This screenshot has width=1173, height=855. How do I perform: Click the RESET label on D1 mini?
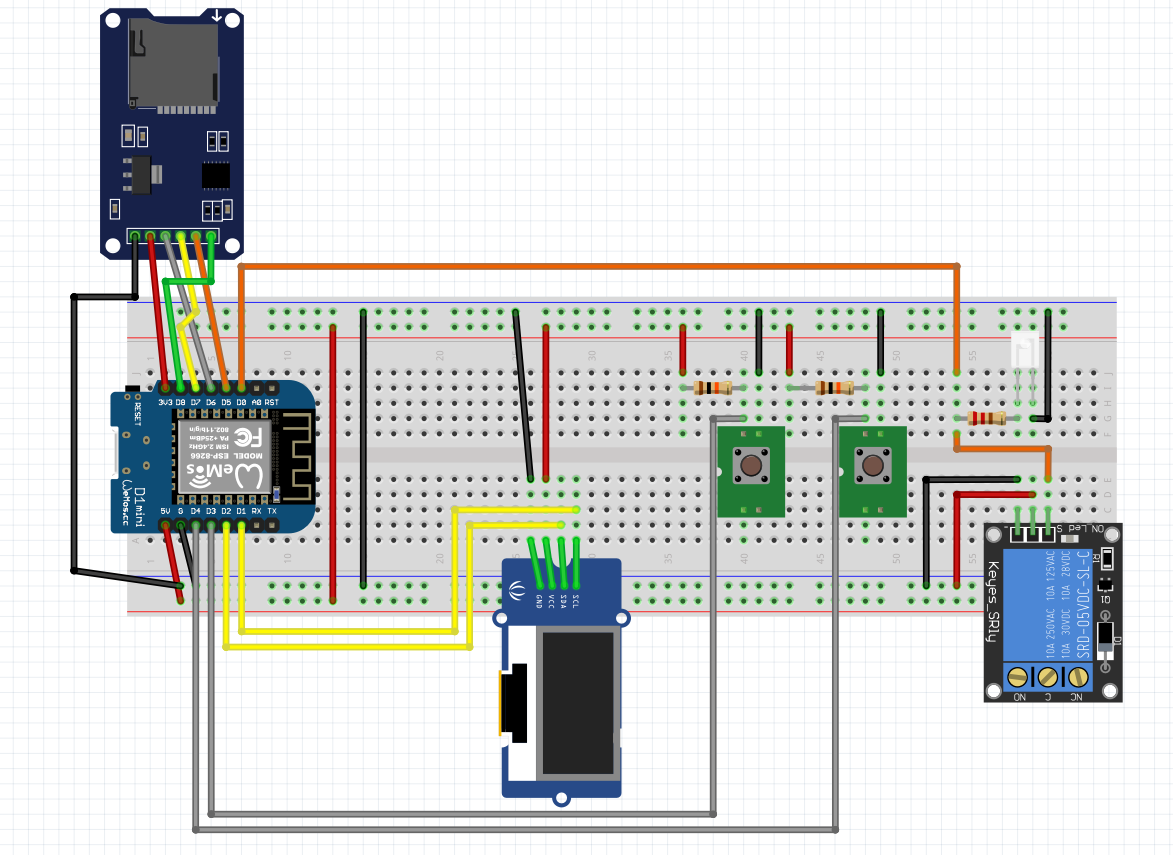138,414
